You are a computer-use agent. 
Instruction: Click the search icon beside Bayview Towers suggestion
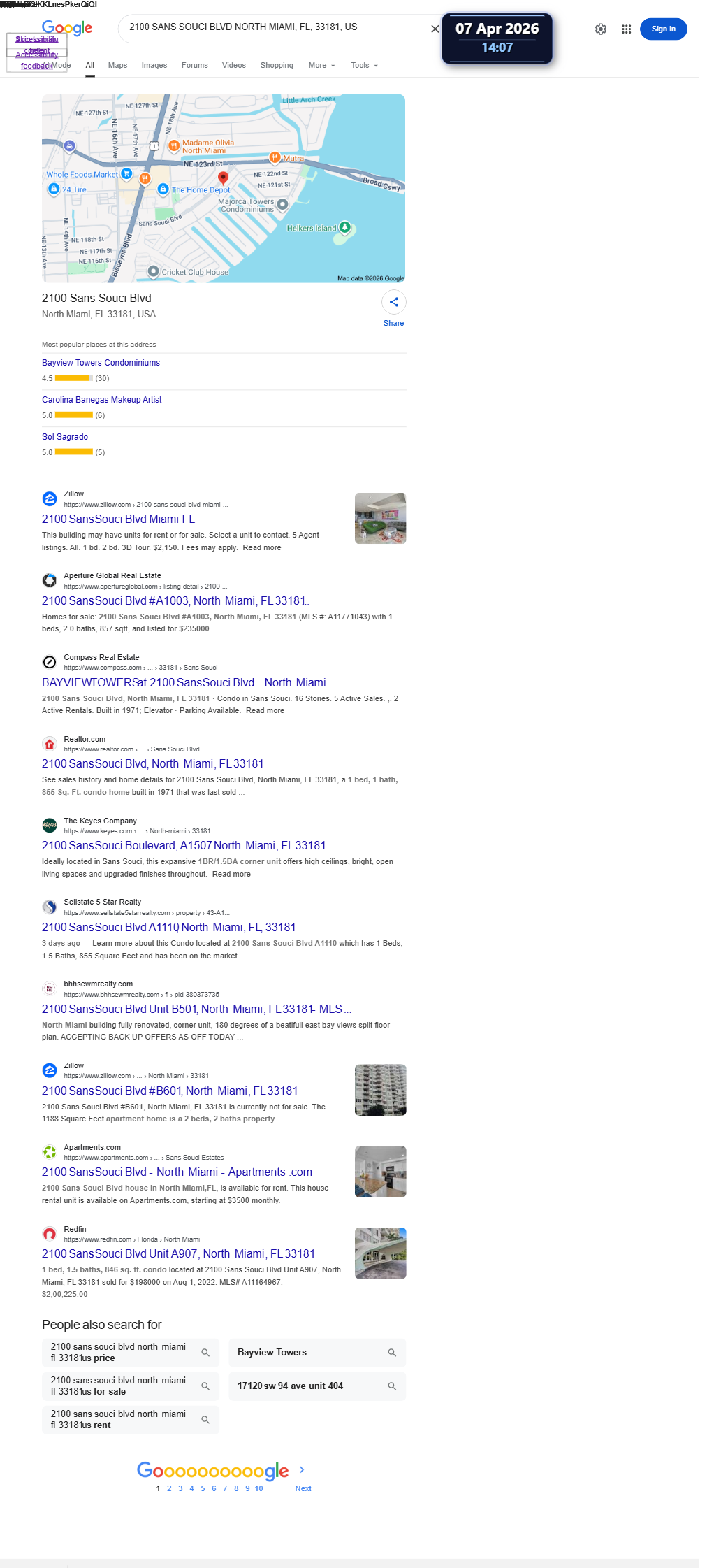[x=392, y=1353]
